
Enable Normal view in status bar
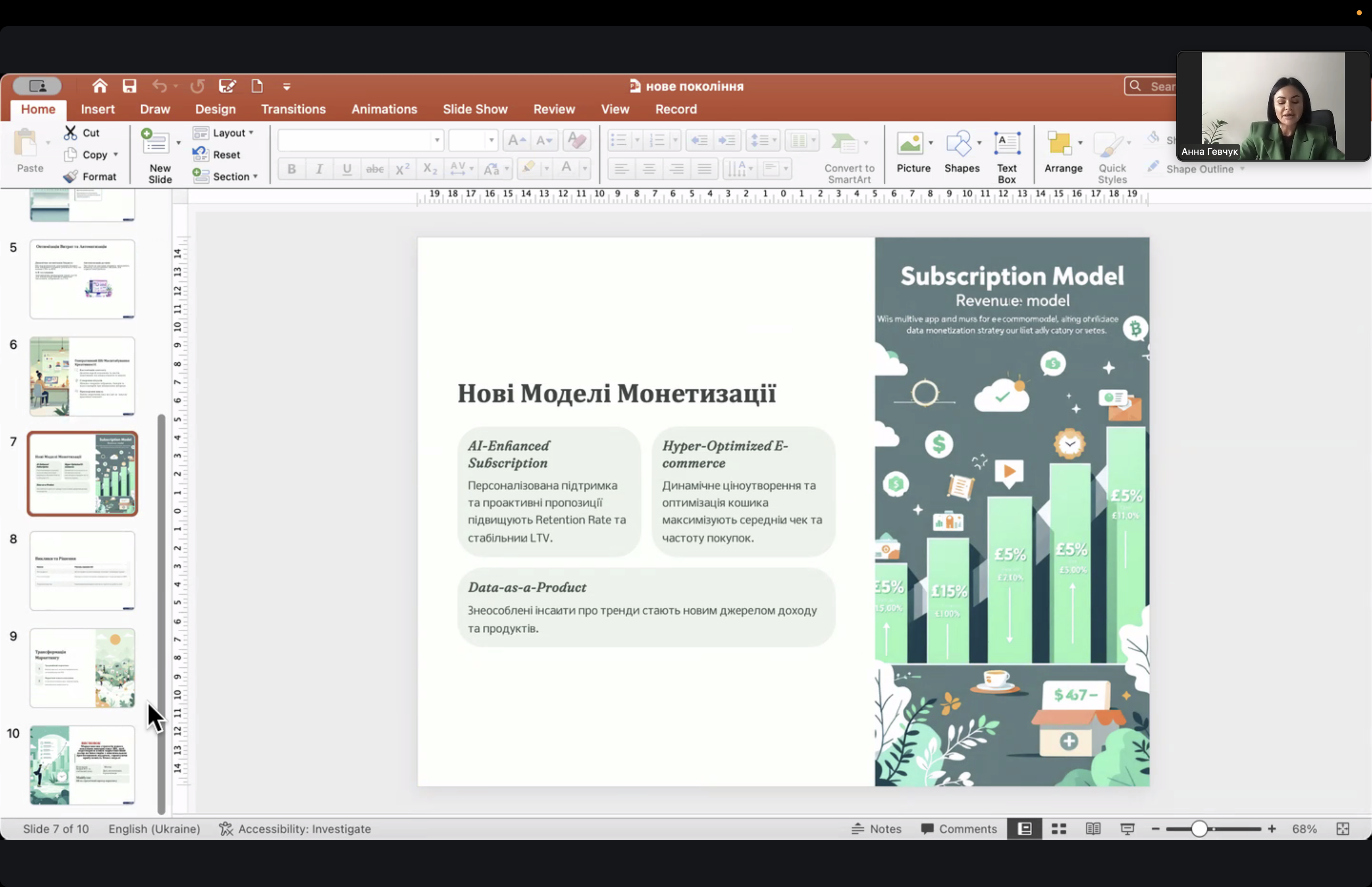(x=1024, y=829)
